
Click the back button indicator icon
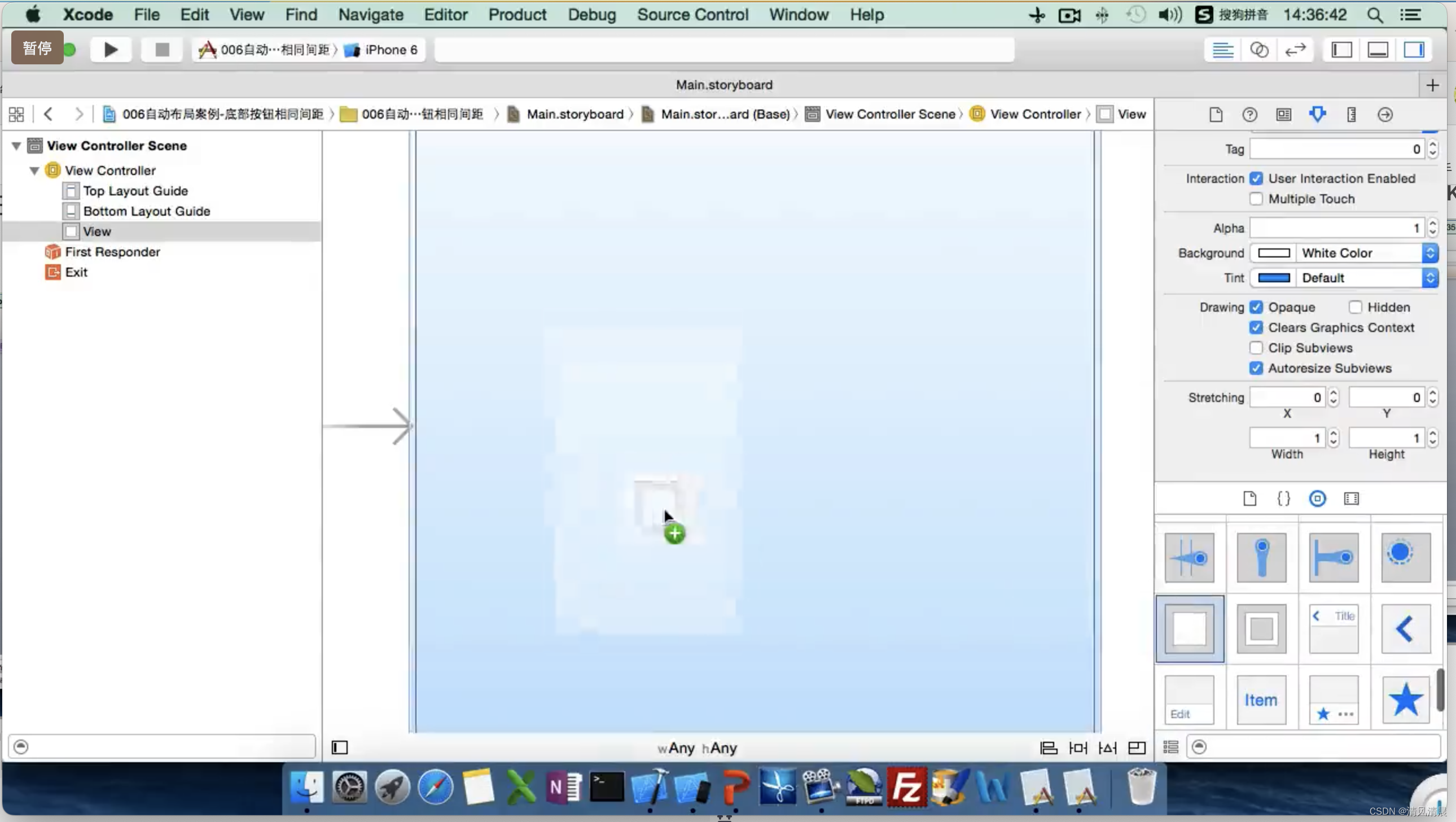tap(1405, 628)
